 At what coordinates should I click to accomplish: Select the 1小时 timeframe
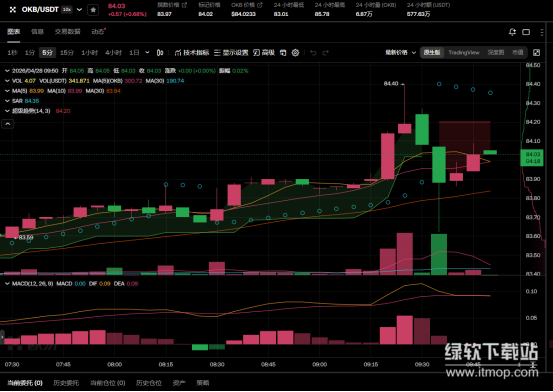click(x=90, y=53)
